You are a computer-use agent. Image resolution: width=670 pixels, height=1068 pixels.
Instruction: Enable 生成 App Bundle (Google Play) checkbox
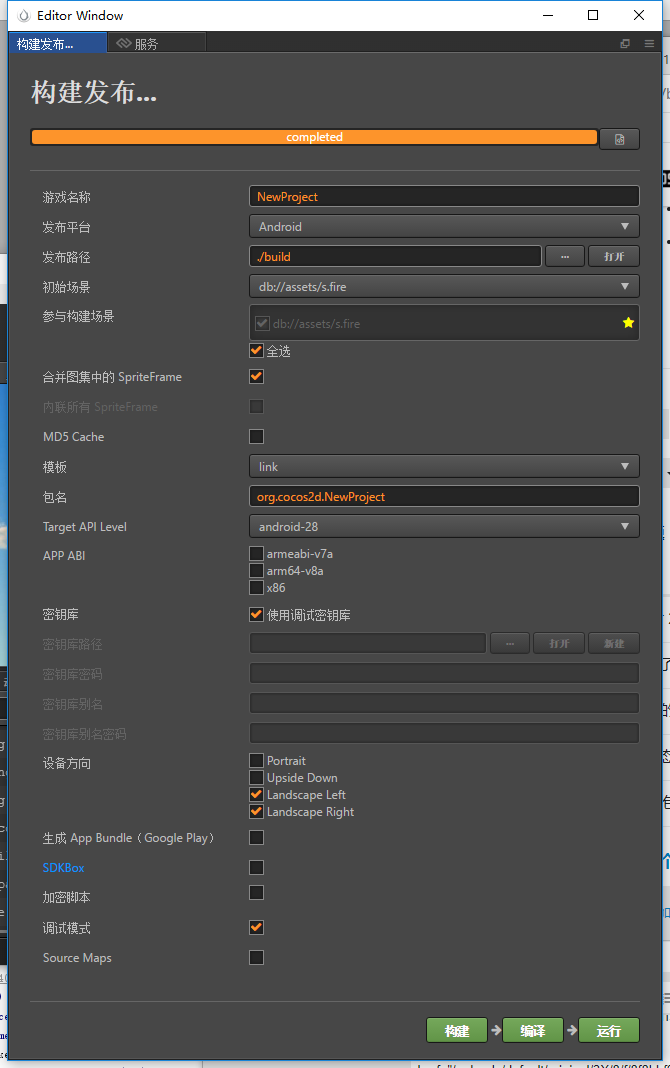(256, 837)
